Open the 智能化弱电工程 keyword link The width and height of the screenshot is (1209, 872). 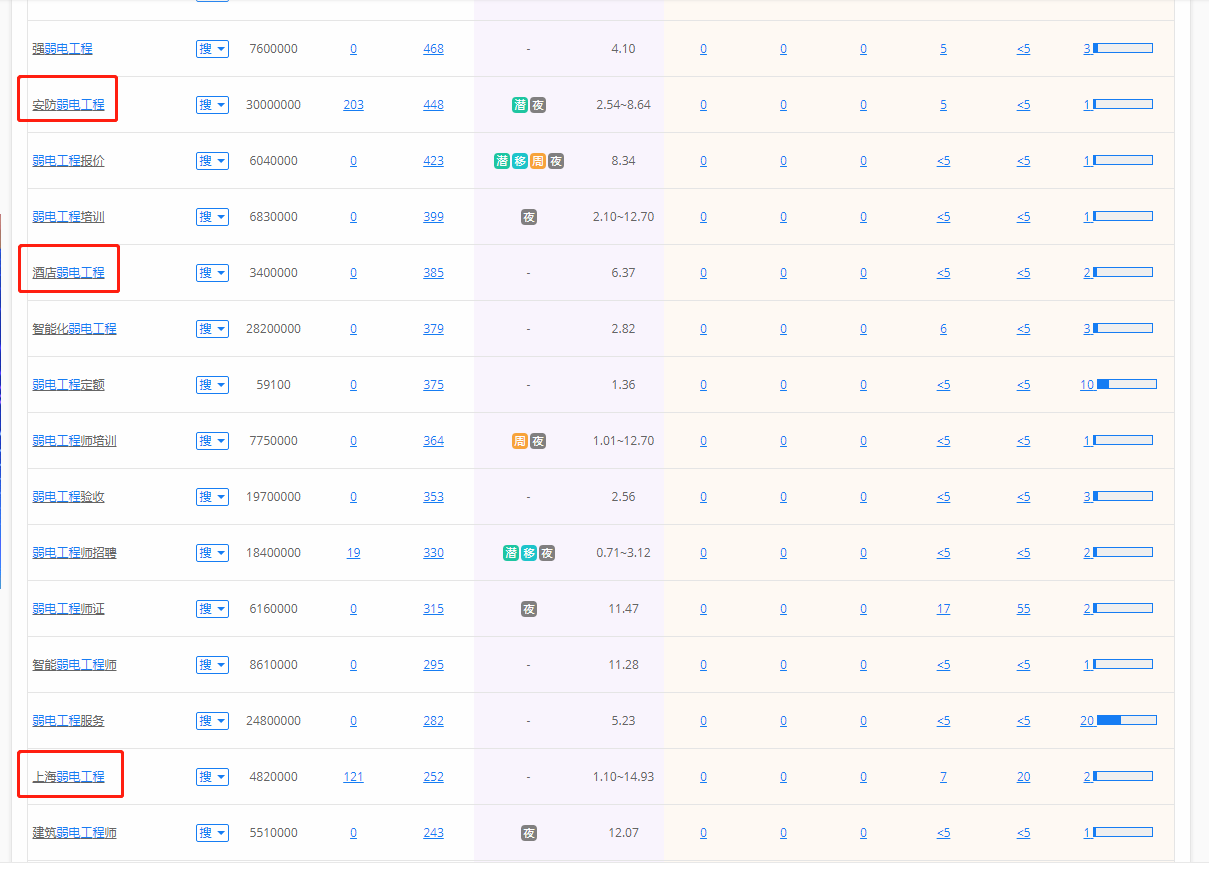coord(74,329)
